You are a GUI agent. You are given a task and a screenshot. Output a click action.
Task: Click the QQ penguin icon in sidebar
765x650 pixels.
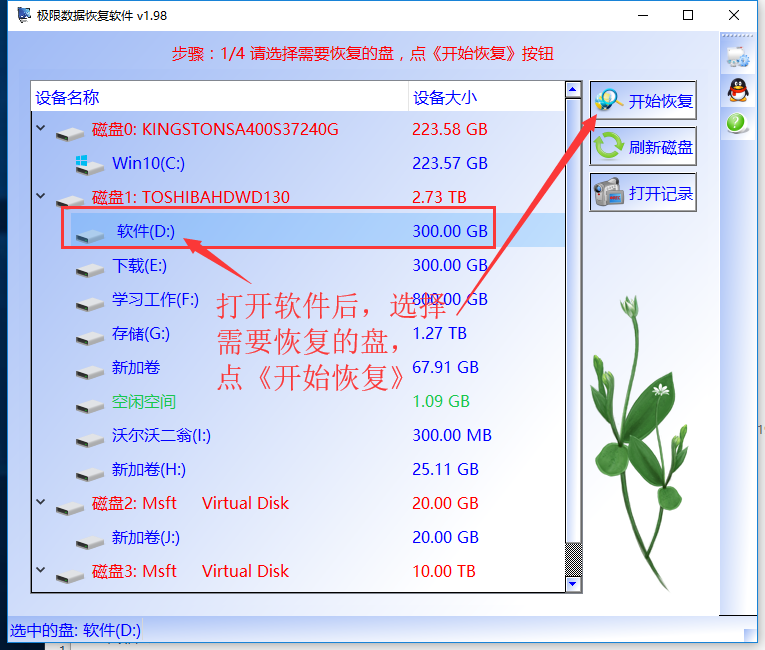point(738,90)
